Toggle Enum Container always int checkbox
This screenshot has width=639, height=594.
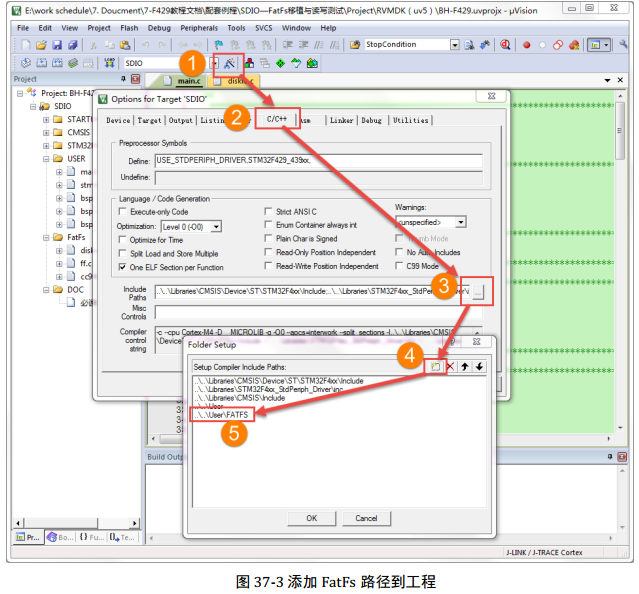[268, 224]
